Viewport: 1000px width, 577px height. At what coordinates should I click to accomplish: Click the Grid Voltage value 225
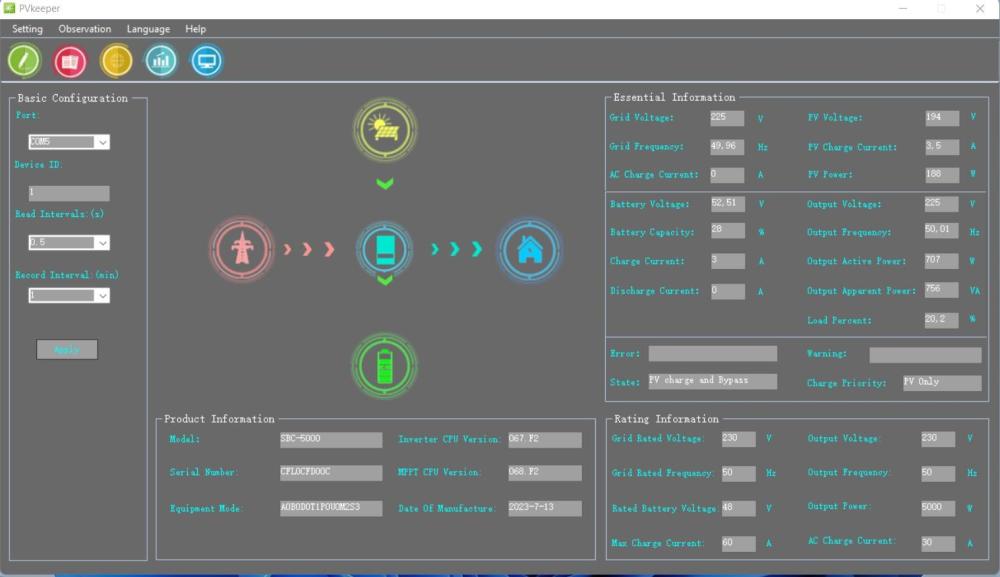click(727, 118)
